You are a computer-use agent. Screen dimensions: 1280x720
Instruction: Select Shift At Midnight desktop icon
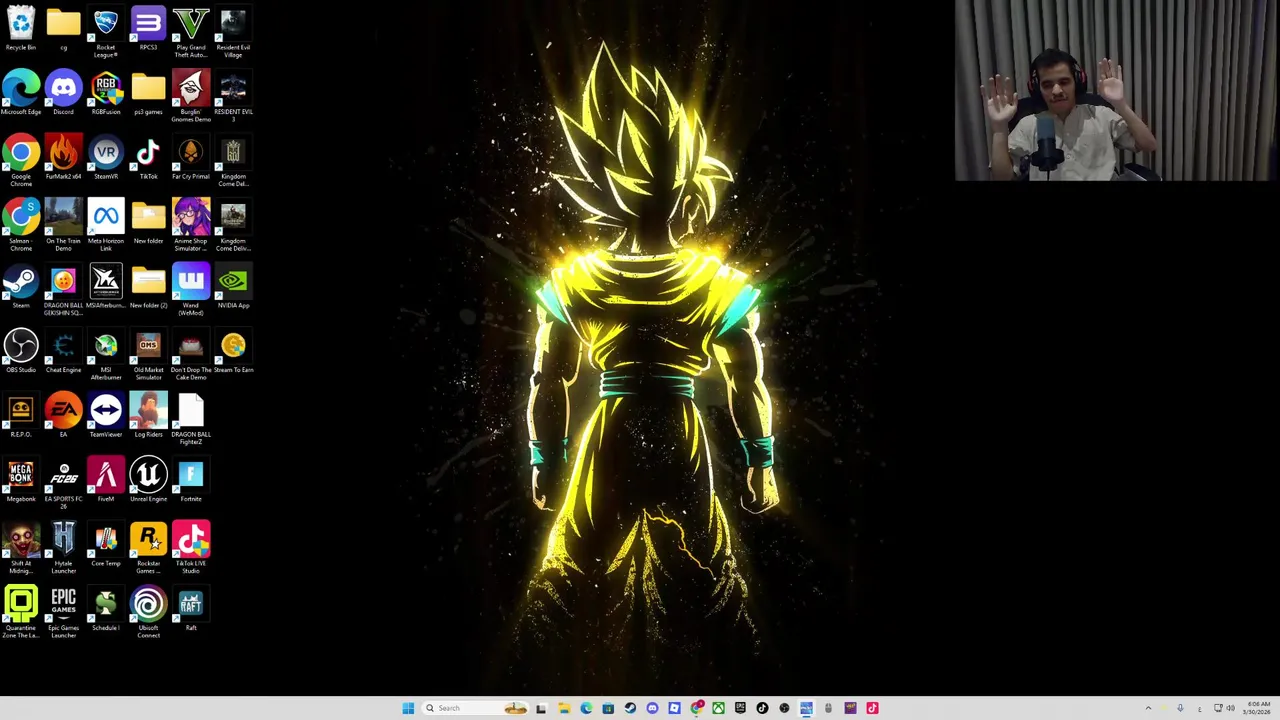pyautogui.click(x=21, y=549)
